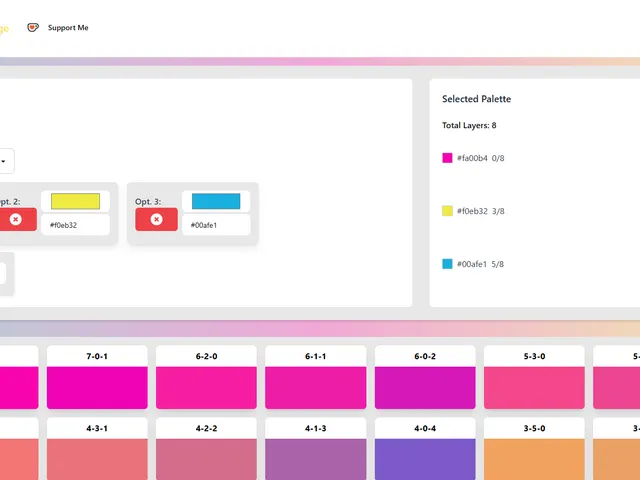This screenshot has height=480, width=640.
Task: Select the 6-2-0 color card
Action: point(207,377)
